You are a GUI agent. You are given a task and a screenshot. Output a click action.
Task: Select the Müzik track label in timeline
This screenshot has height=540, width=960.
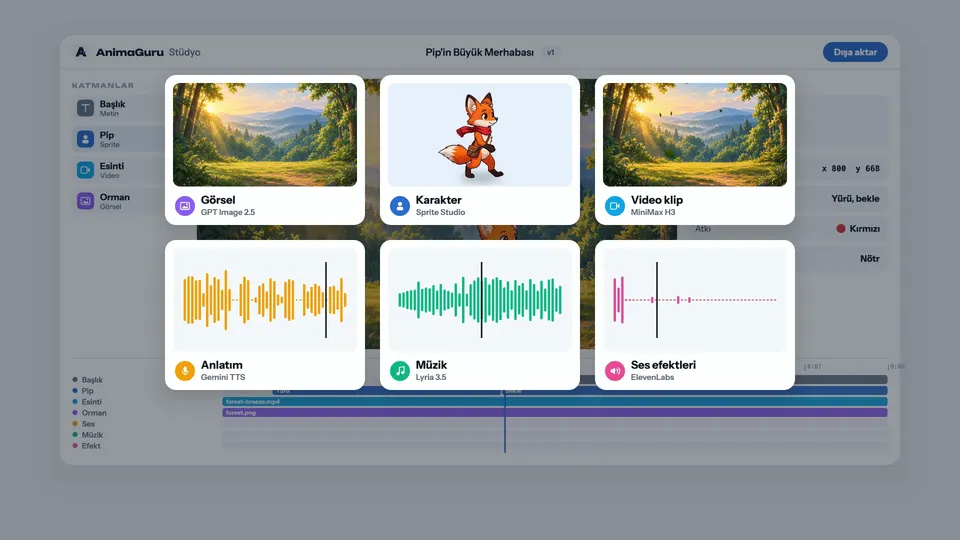tap(92, 435)
